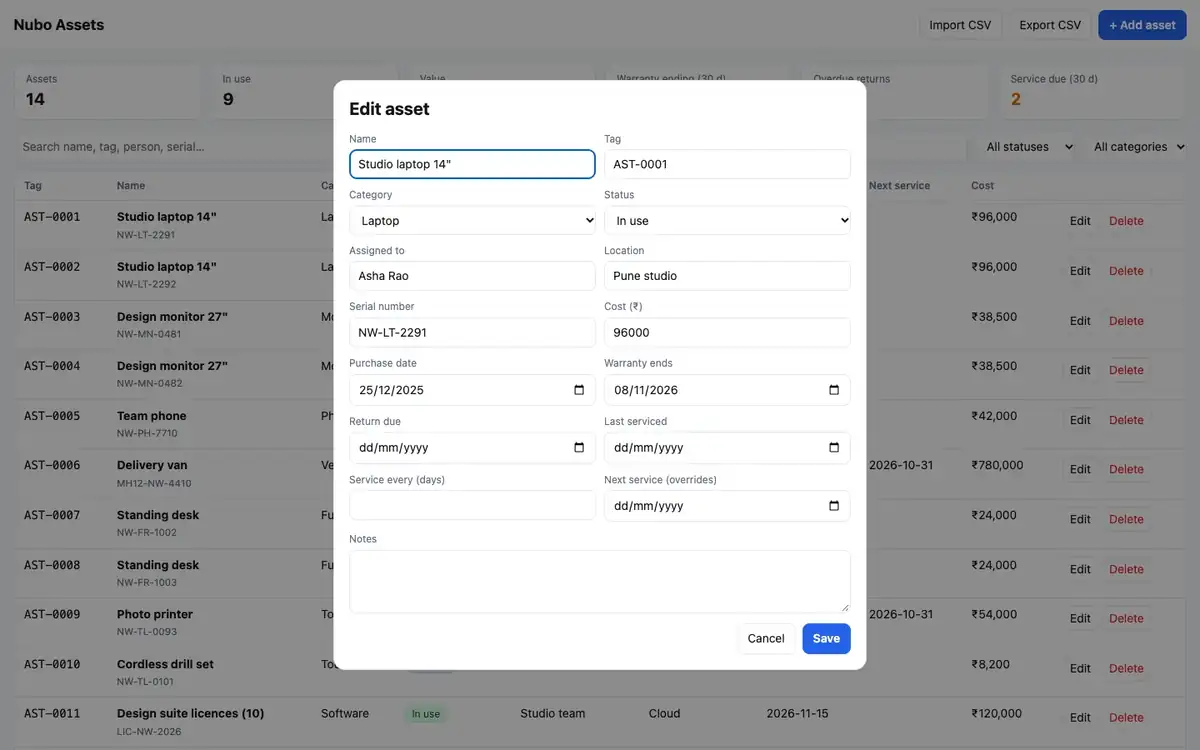Edit the Cordless drill set row
Image resolution: width=1200 pixels, height=750 pixels.
click(1080, 668)
